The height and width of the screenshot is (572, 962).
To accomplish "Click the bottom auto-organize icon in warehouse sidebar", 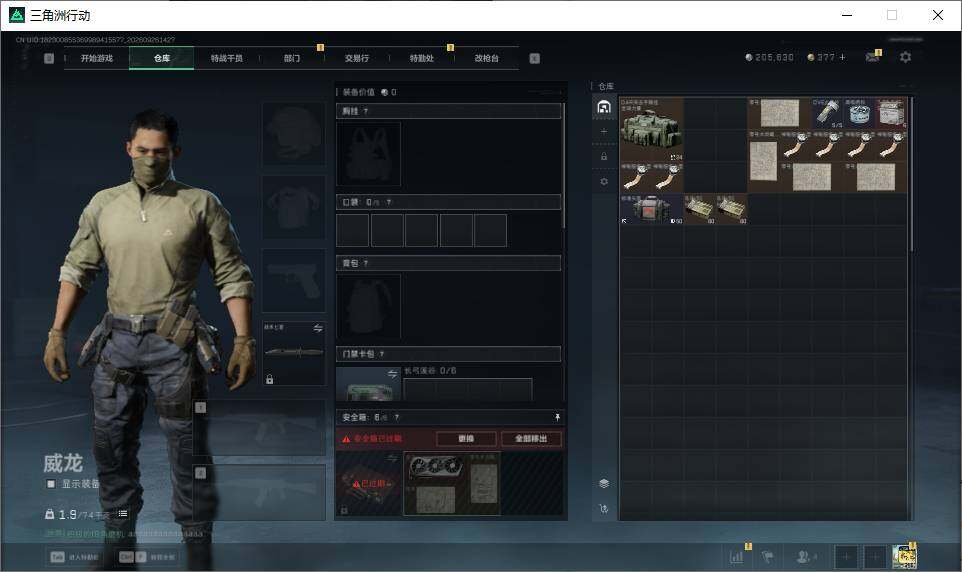I will pyautogui.click(x=604, y=509).
